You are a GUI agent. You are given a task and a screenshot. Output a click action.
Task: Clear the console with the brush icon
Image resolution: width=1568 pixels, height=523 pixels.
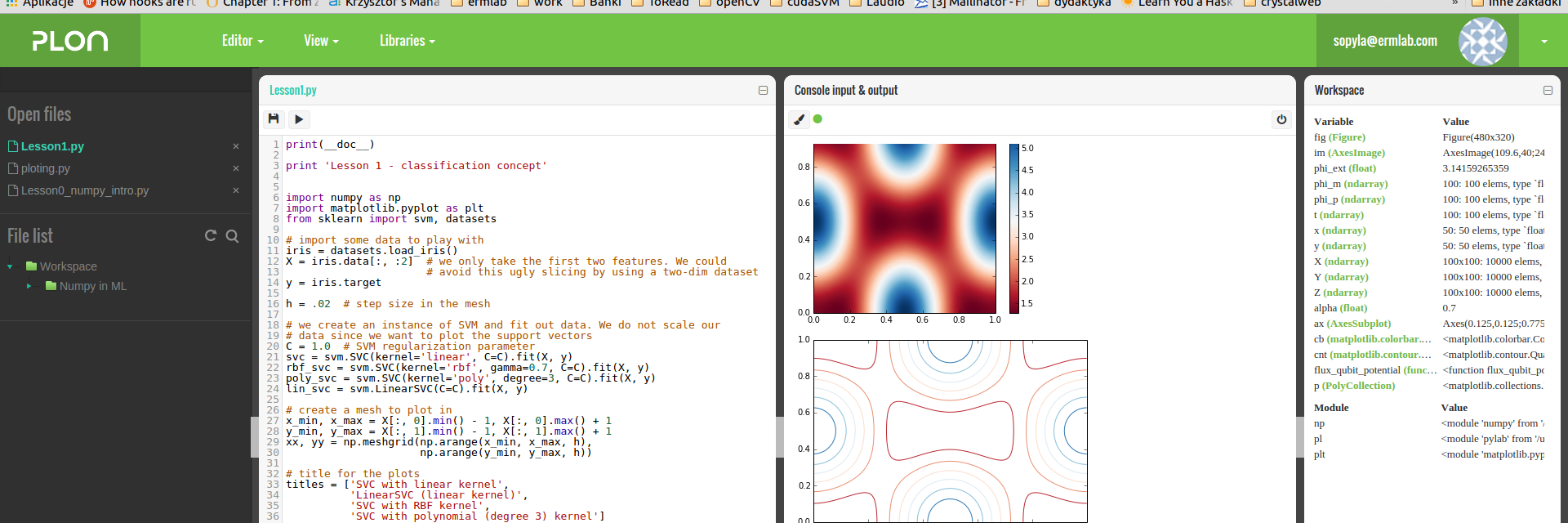[800, 119]
